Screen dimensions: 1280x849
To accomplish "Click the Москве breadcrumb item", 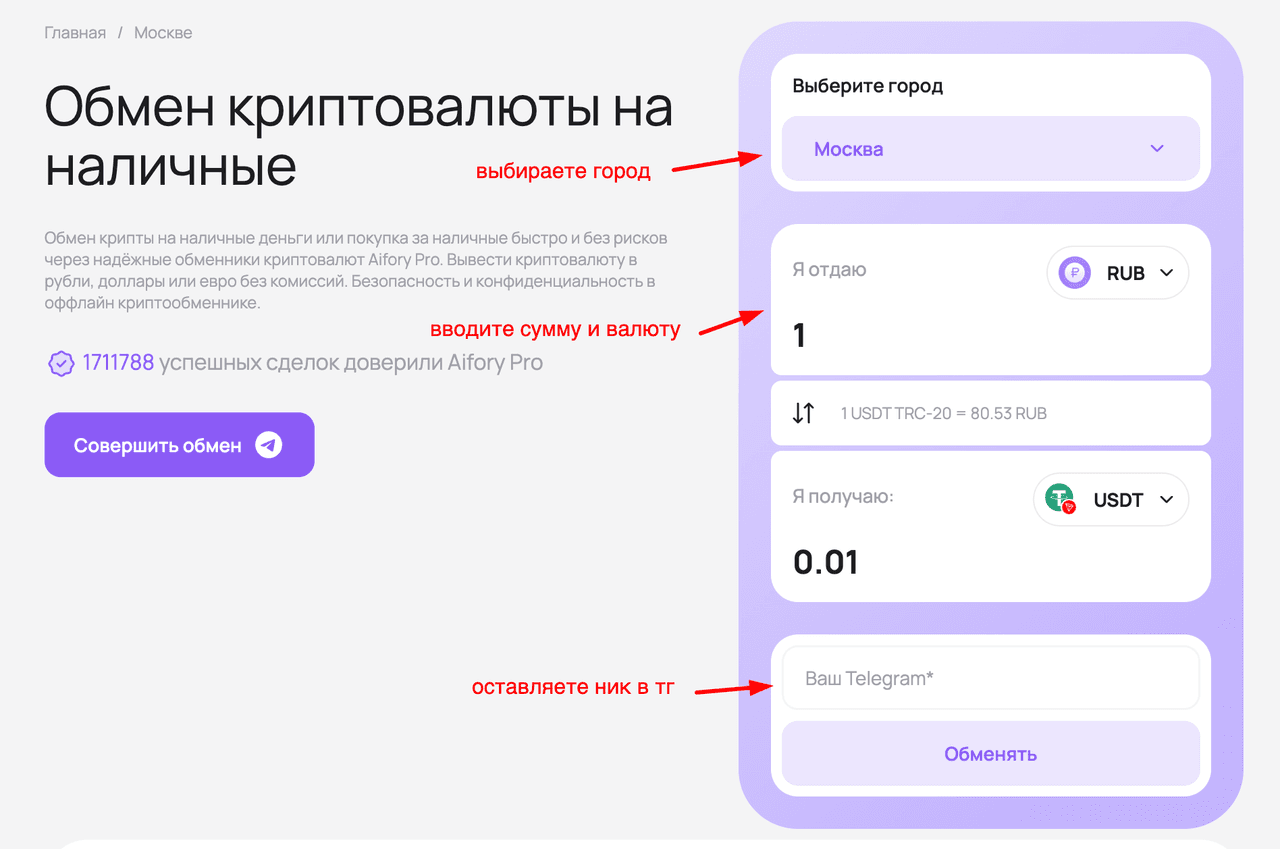I will click(x=163, y=33).
